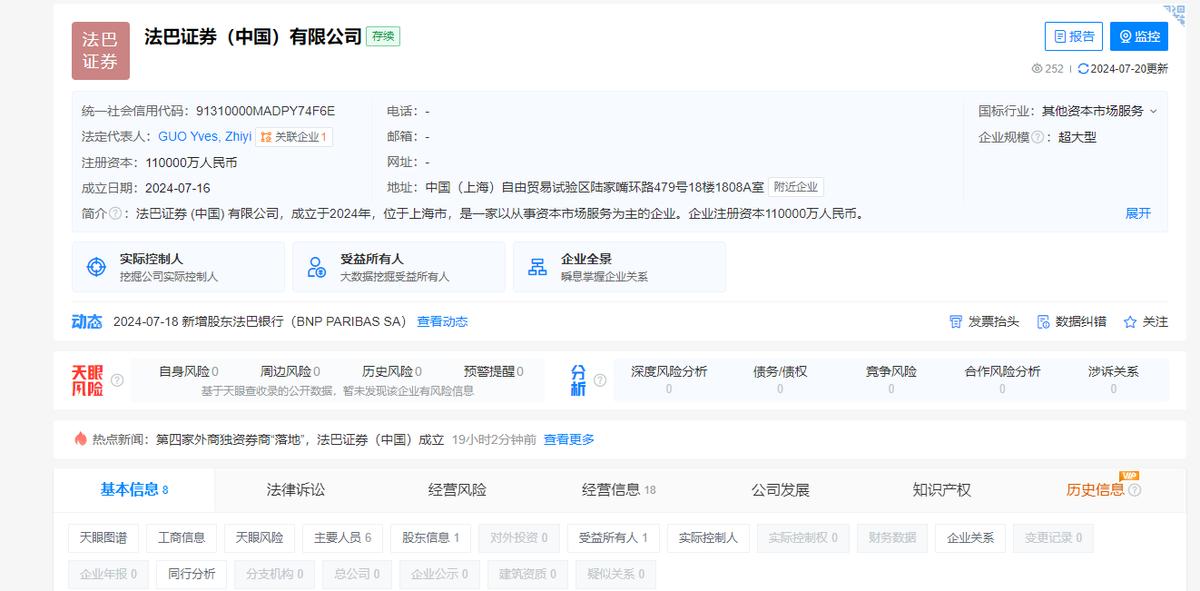Switch to the 经营风险 tab
The image size is (1200, 591).
457,490
